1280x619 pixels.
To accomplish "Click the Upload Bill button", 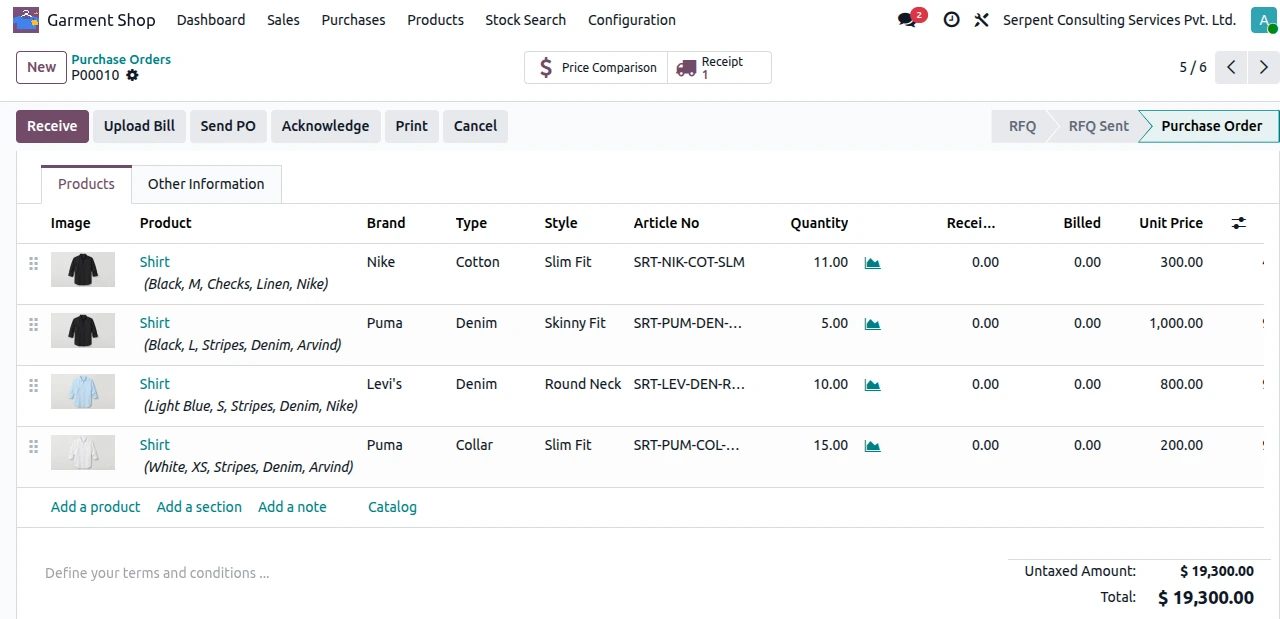I will tap(139, 126).
